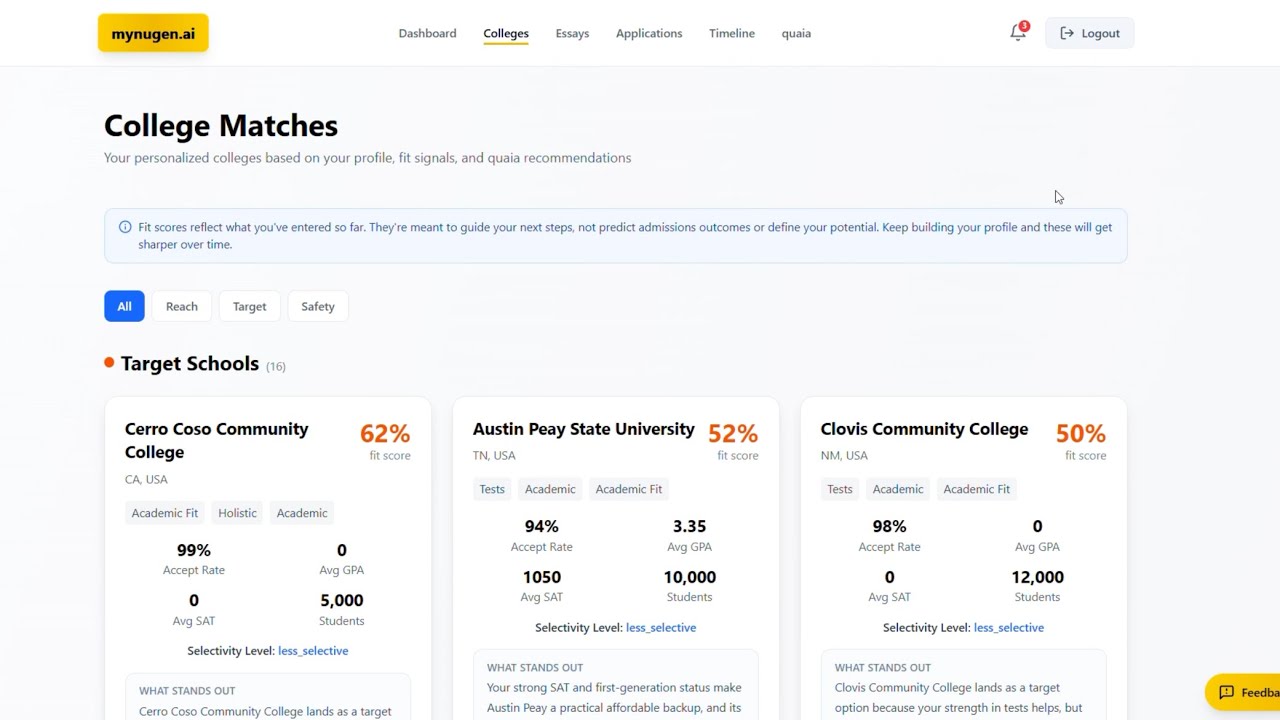The image size is (1280, 720).
Task: Open the Colleges nav item
Action: point(506,33)
